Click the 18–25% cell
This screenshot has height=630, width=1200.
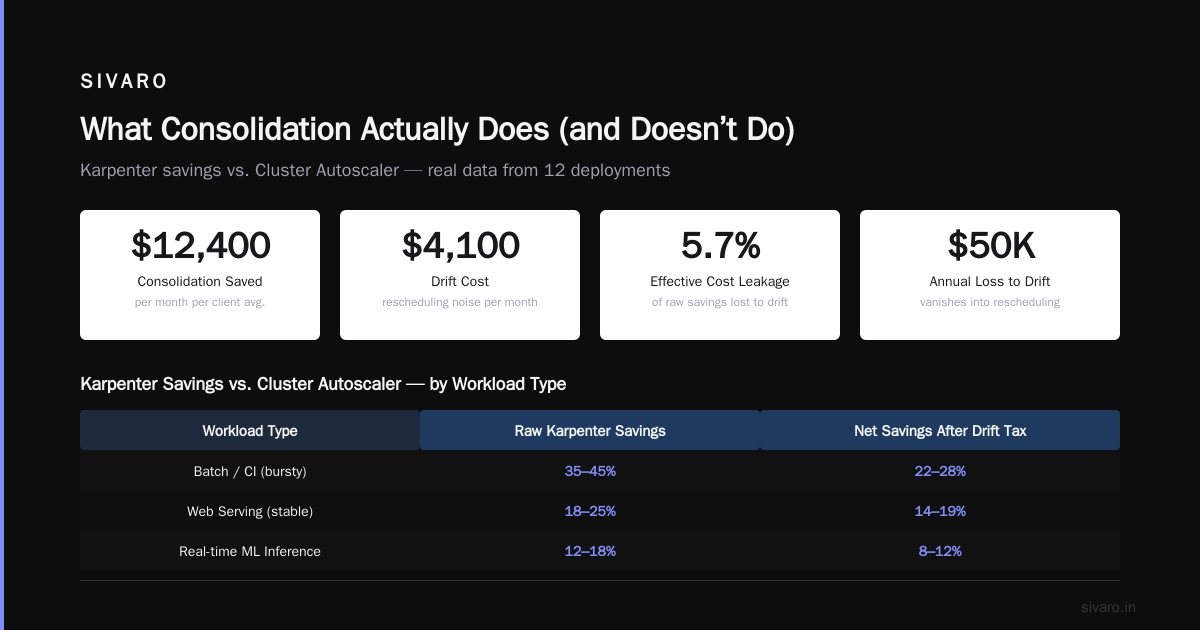[x=590, y=511]
